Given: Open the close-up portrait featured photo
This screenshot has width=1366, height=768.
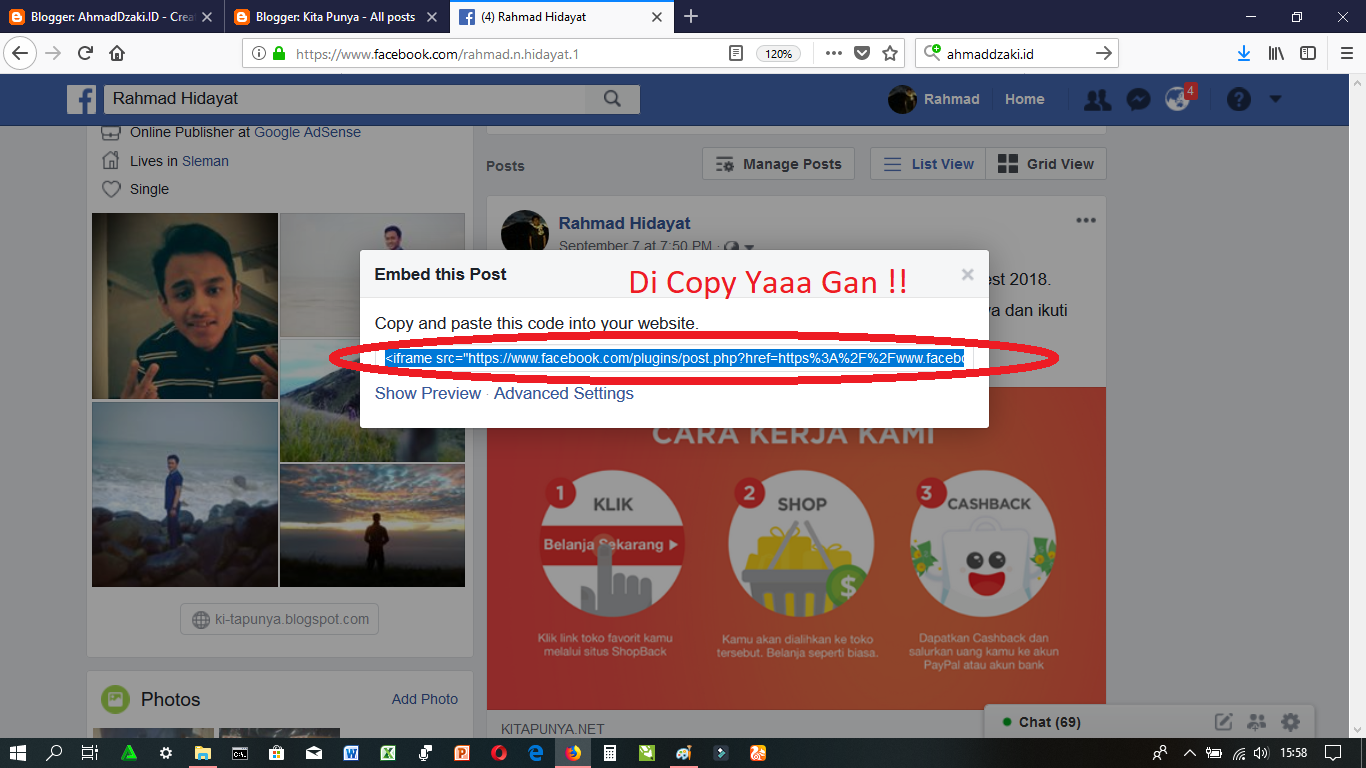Looking at the screenshot, I should coord(185,306).
